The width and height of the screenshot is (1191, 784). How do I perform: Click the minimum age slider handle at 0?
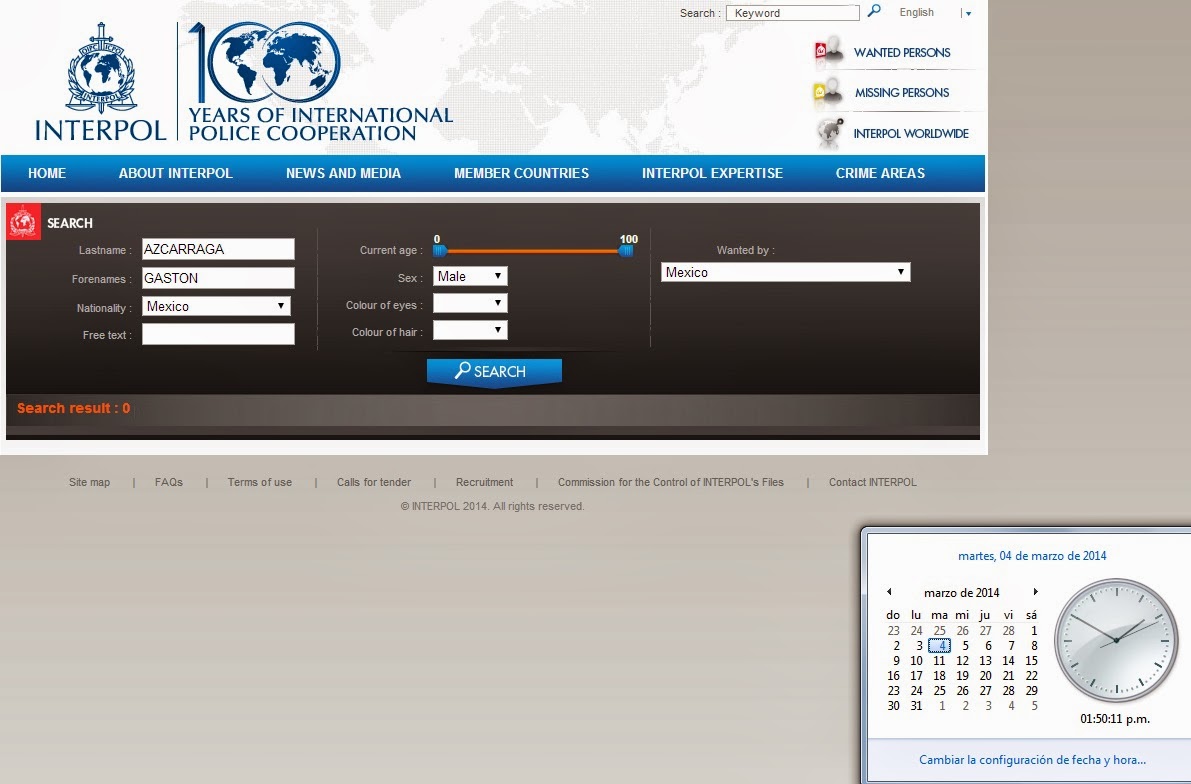click(x=440, y=250)
